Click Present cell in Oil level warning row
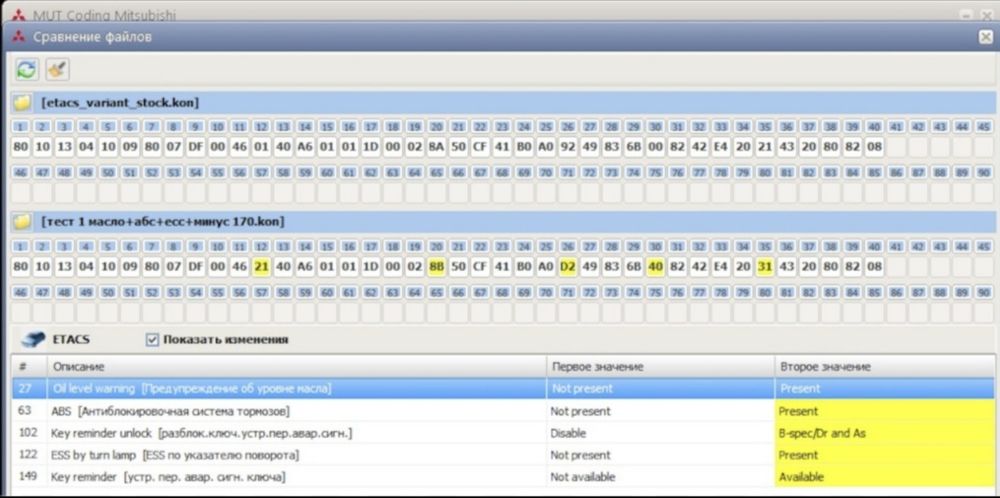Image resolution: width=1000 pixels, height=498 pixels. (x=885, y=388)
